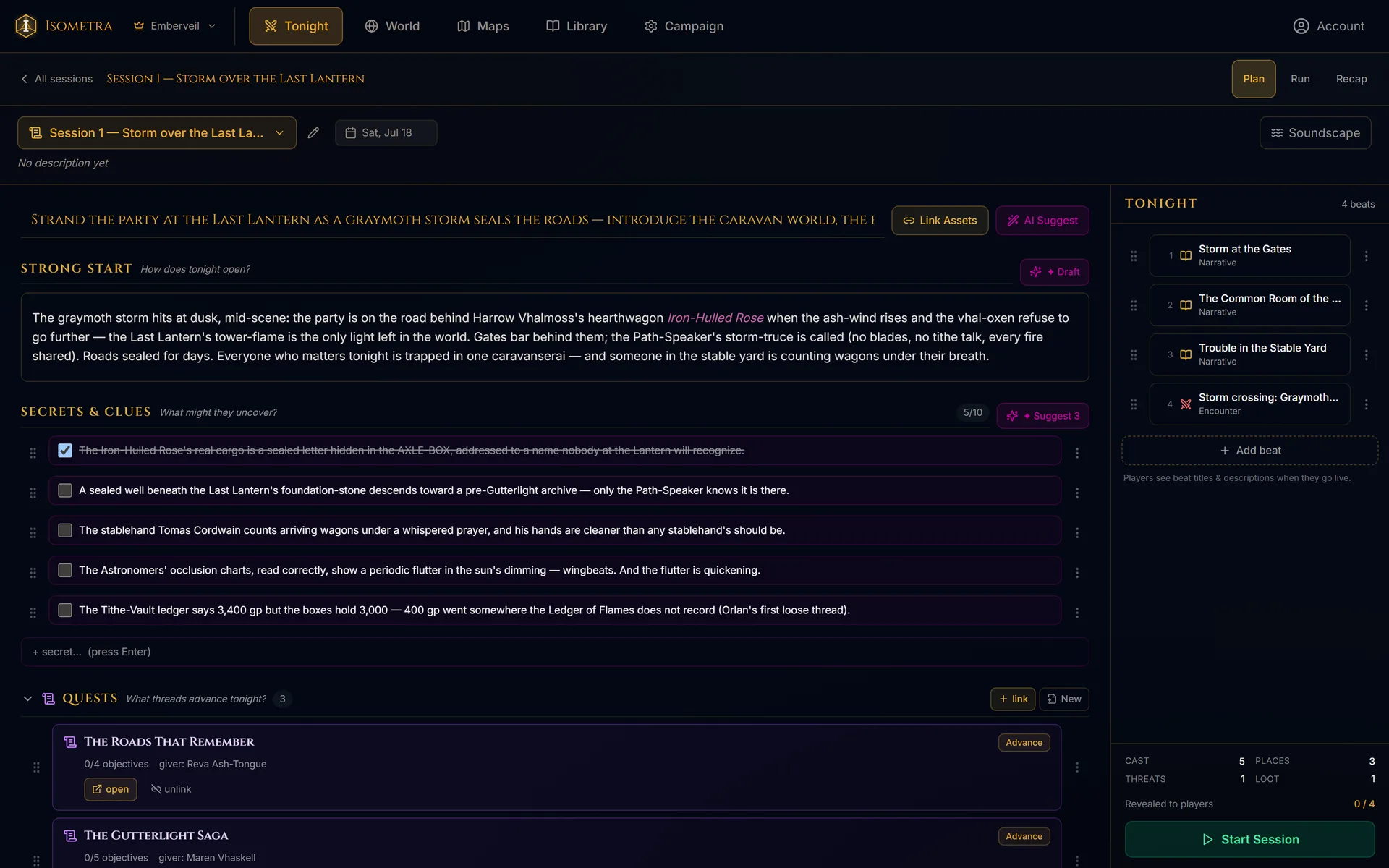Grab drag handle for Trouble in Stable Yard
Viewport: 1389px width, 868px height.
click(1134, 355)
